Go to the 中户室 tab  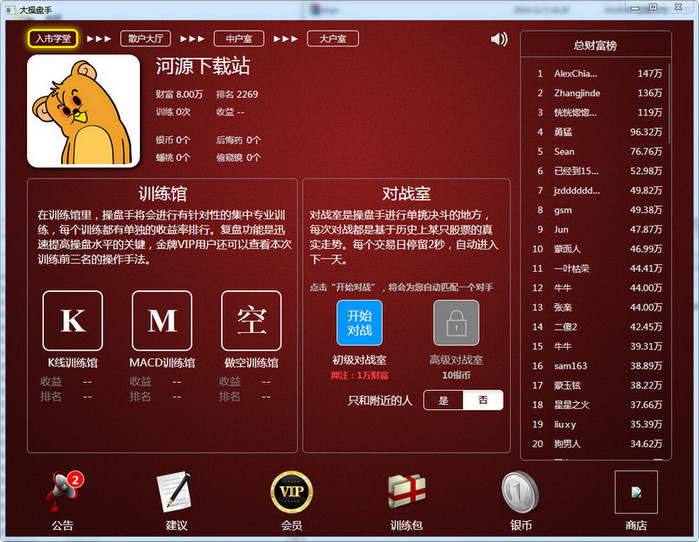pos(239,39)
